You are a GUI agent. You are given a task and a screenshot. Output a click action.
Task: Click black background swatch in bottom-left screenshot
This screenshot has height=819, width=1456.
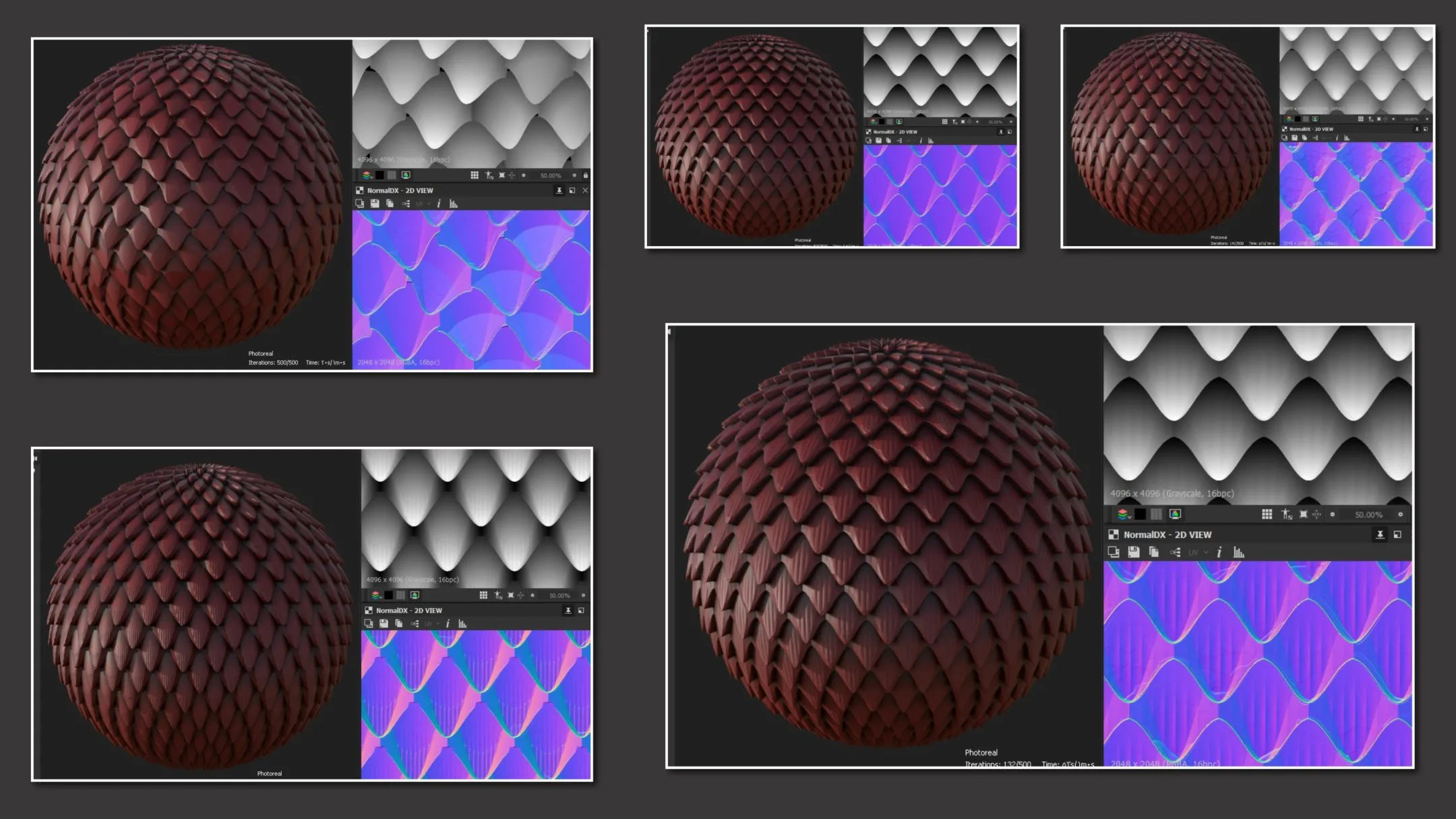[x=388, y=595]
